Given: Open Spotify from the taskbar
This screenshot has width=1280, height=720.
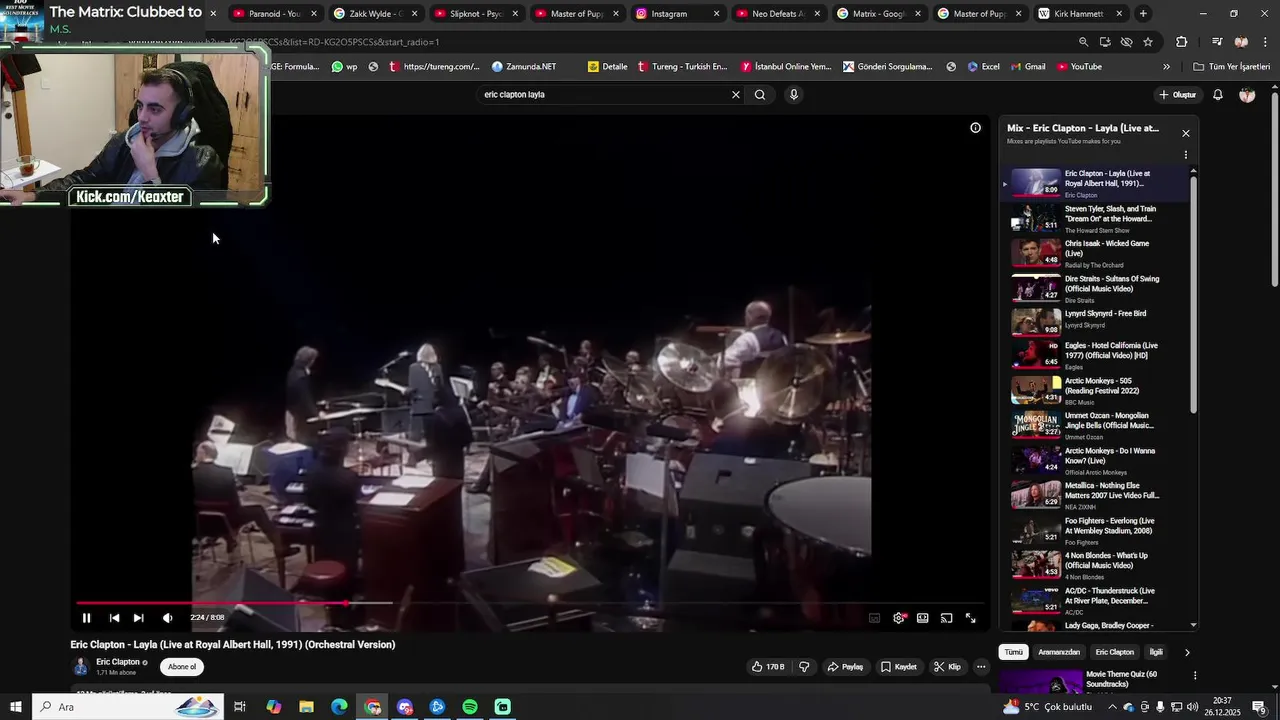Looking at the screenshot, I should 470,707.
